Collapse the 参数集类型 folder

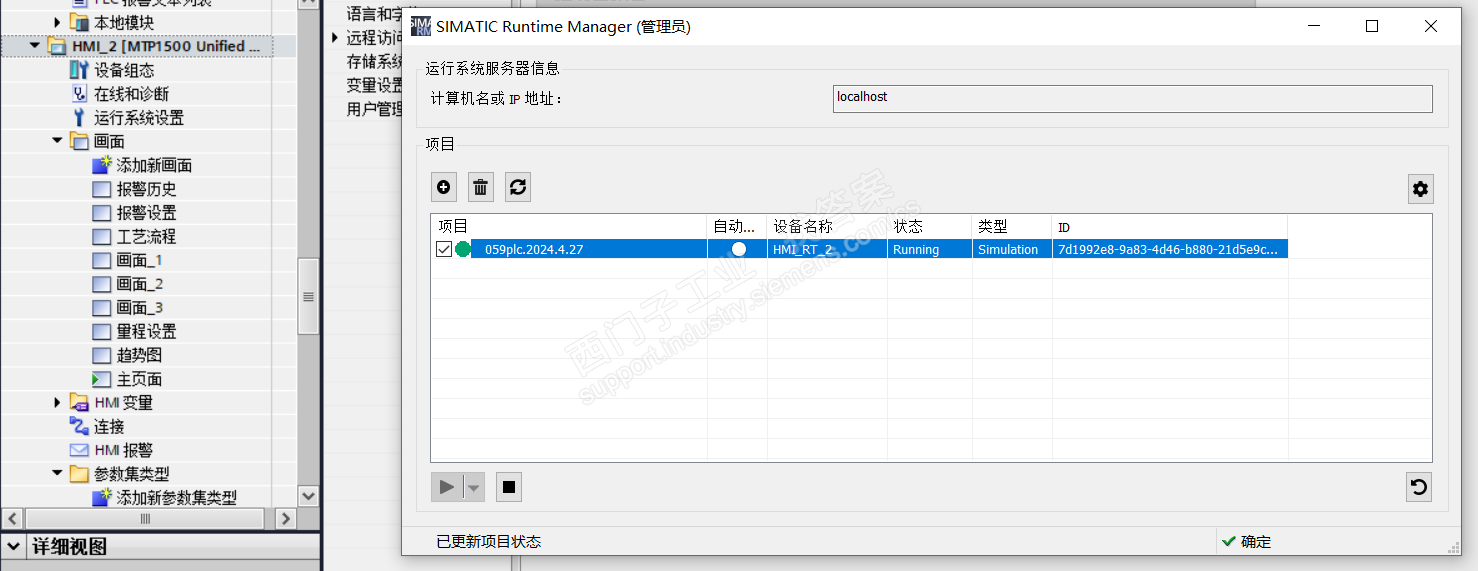tap(57, 473)
